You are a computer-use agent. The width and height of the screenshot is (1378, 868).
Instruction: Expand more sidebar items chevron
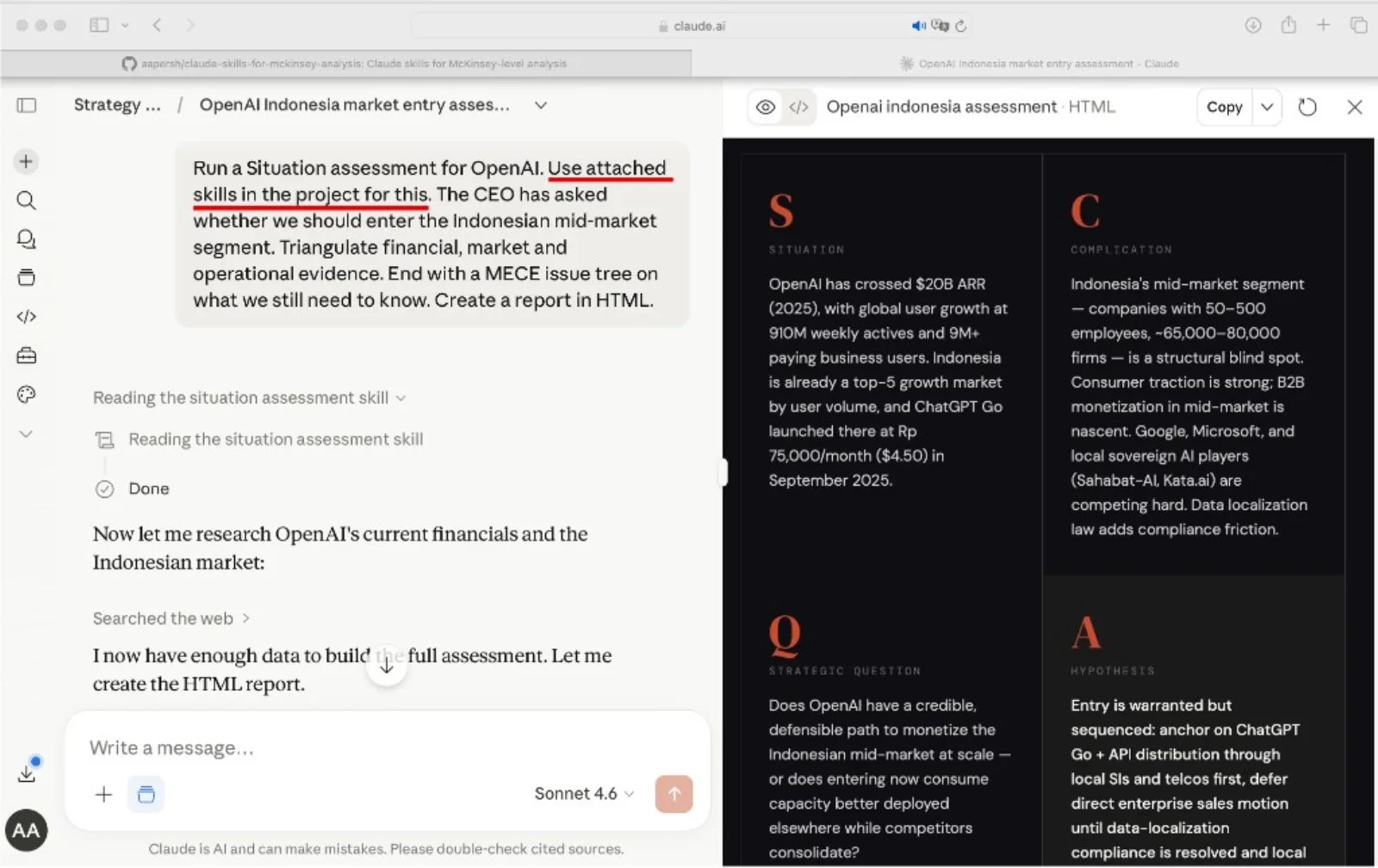[x=26, y=434]
